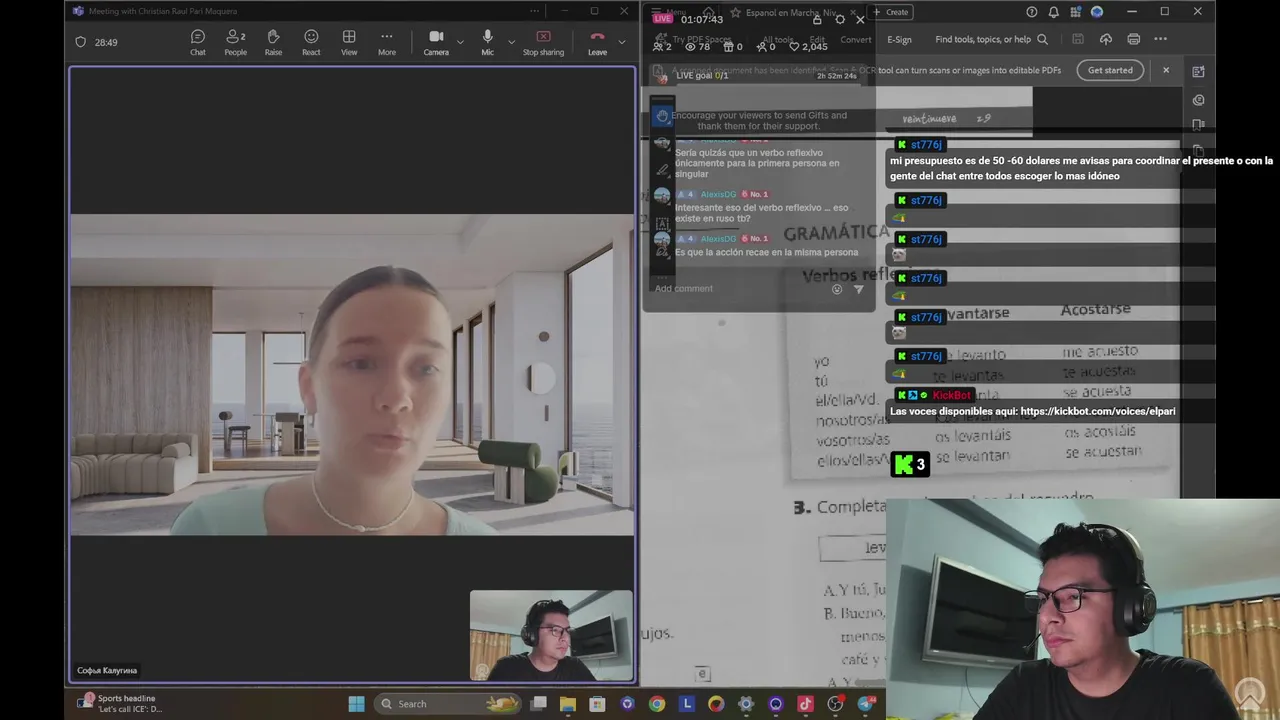Click the Create button in Acrobat
1280x720 pixels.
click(891, 12)
